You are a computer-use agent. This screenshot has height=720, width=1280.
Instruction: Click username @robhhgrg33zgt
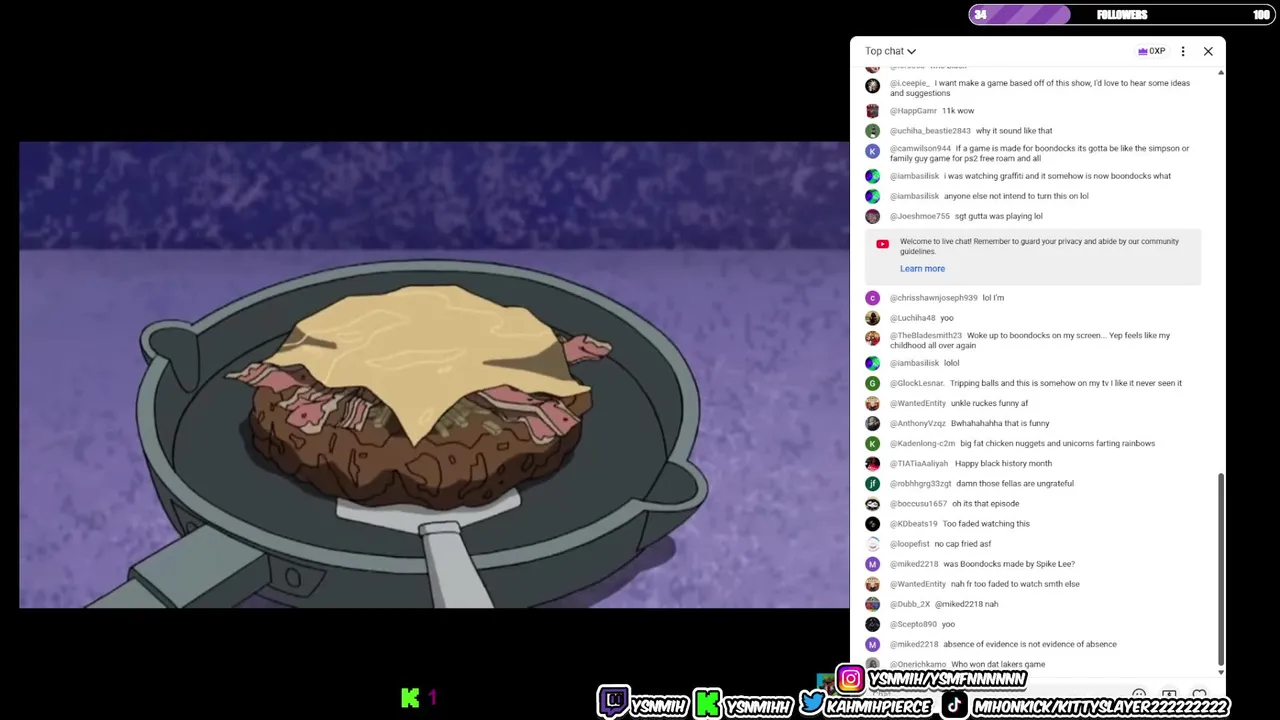click(x=921, y=484)
